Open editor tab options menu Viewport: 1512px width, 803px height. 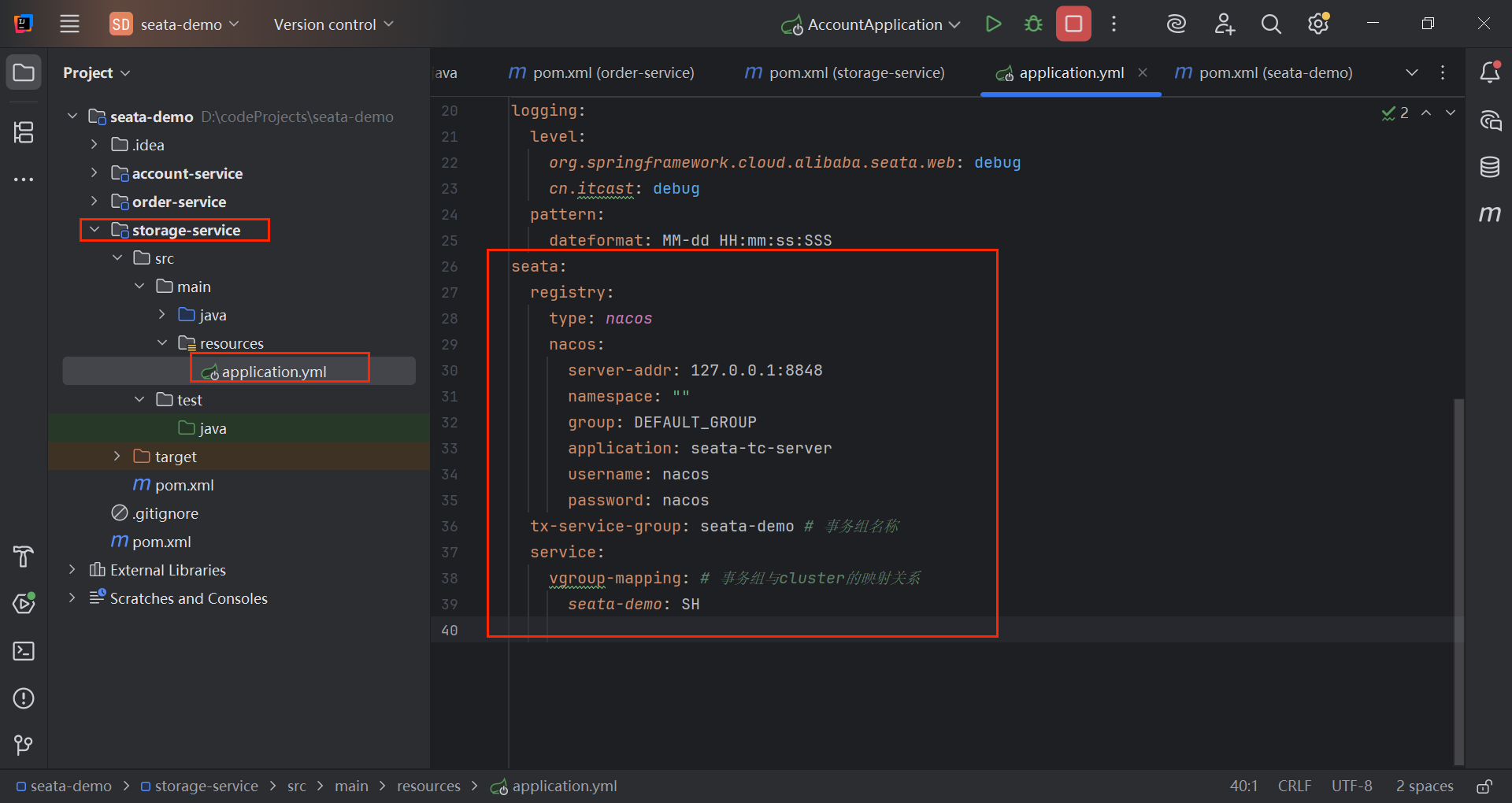pyautogui.click(x=1443, y=72)
